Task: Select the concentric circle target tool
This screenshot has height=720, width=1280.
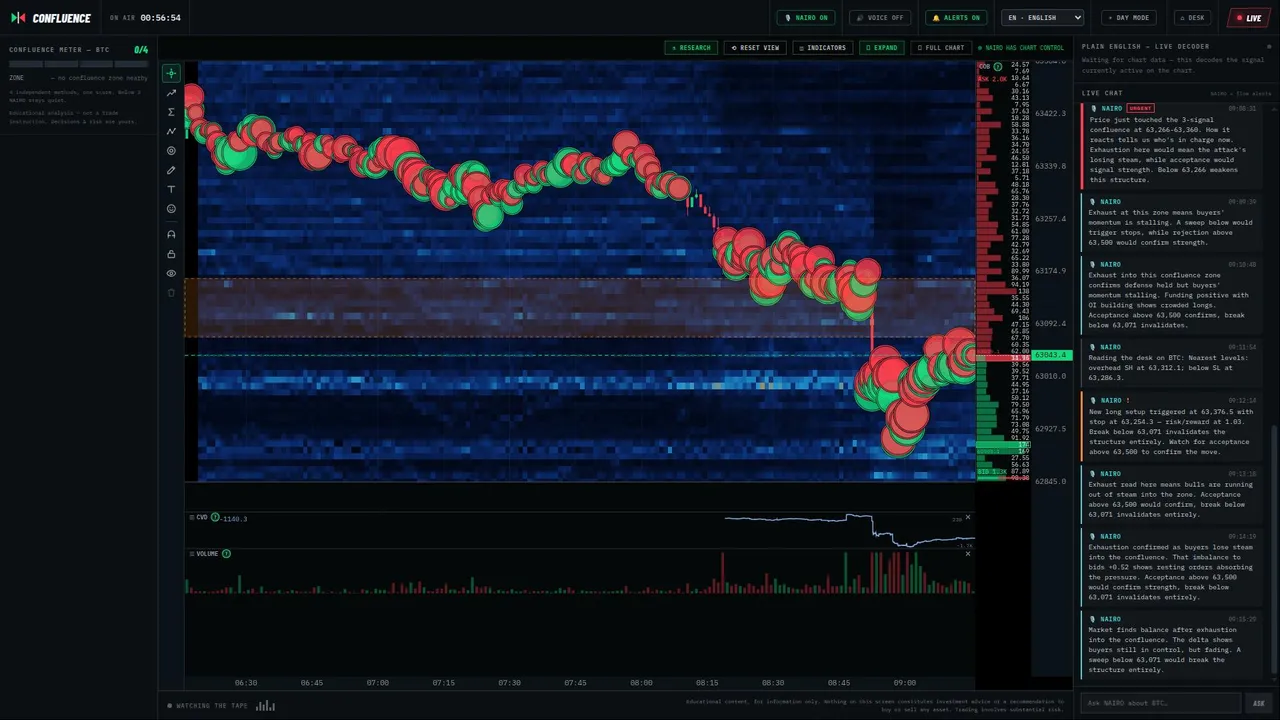Action: point(171,151)
